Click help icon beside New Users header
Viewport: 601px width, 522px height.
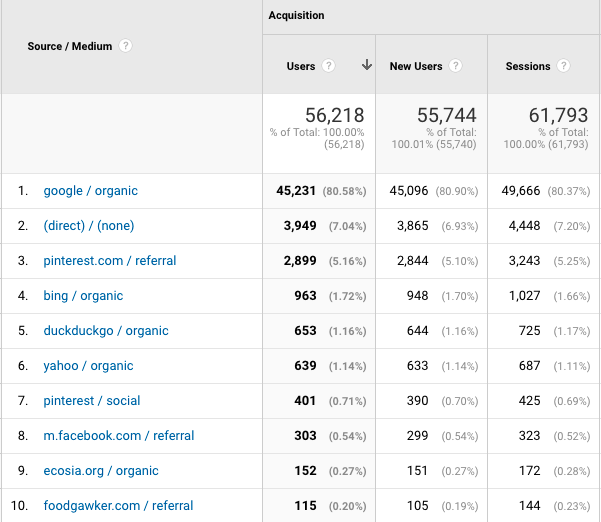[455, 66]
